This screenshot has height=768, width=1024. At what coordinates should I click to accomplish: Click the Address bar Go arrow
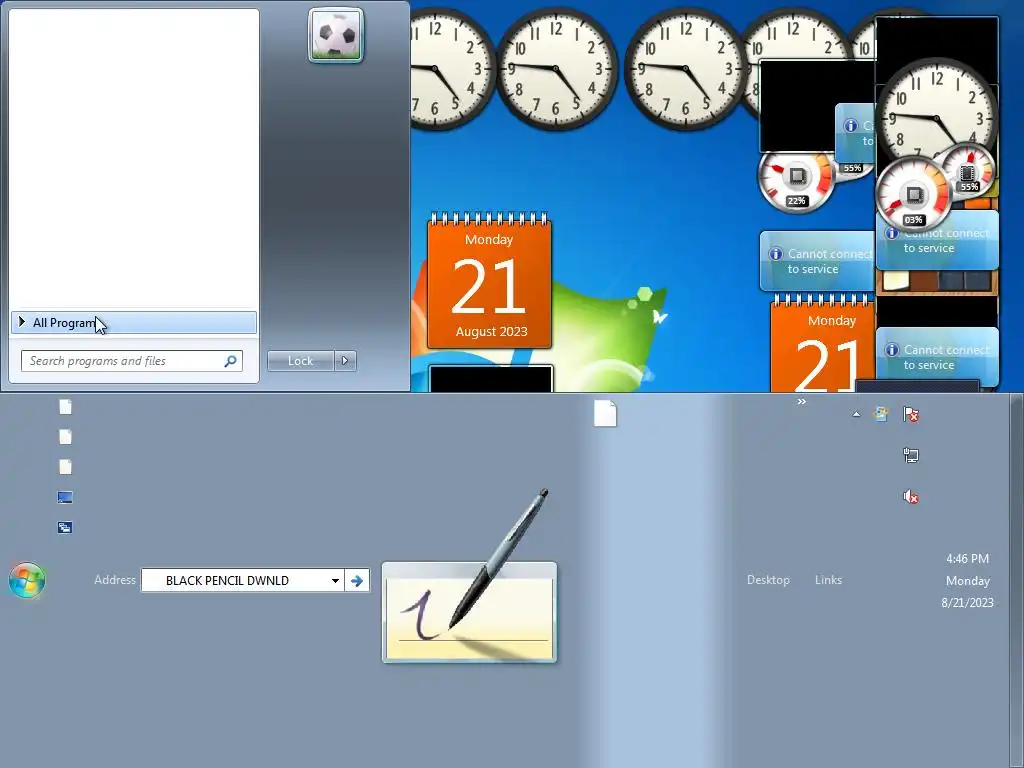[x=357, y=580]
